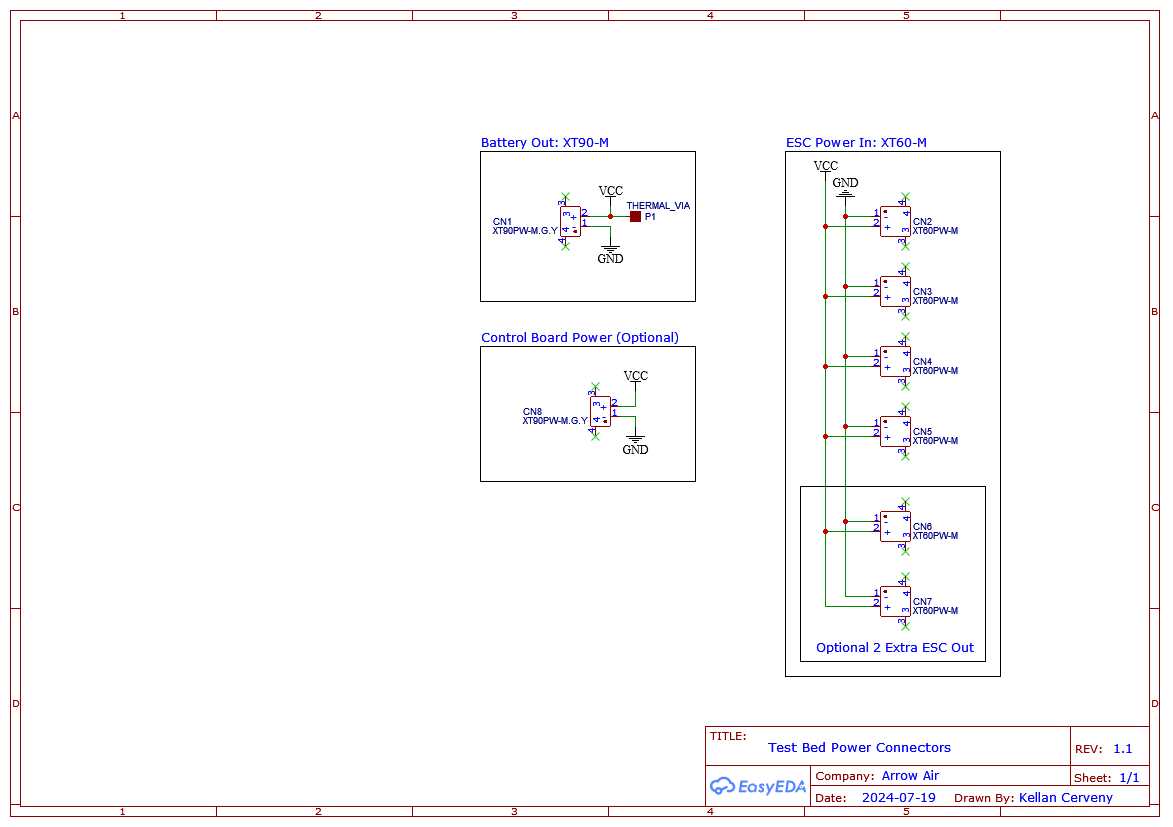Viewport: 1173px width, 827px height.
Task: Click the EasyEDA logo in title block
Action: coord(758,786)
